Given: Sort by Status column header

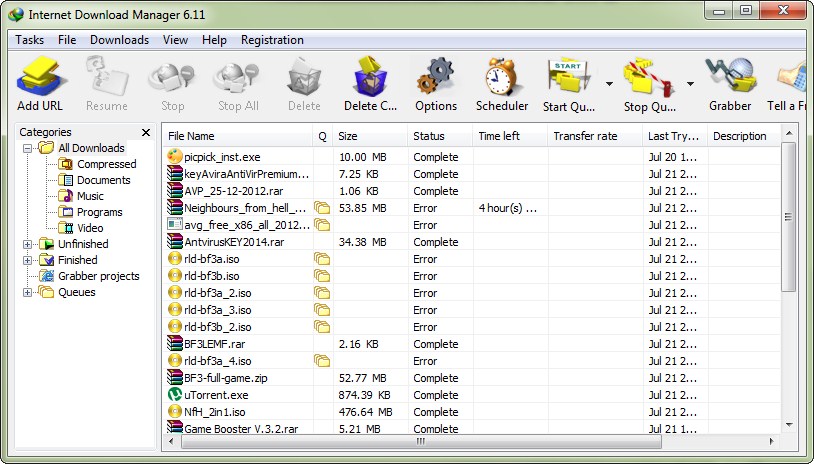Looking at the screenshot, I should (x=440, y=136).
